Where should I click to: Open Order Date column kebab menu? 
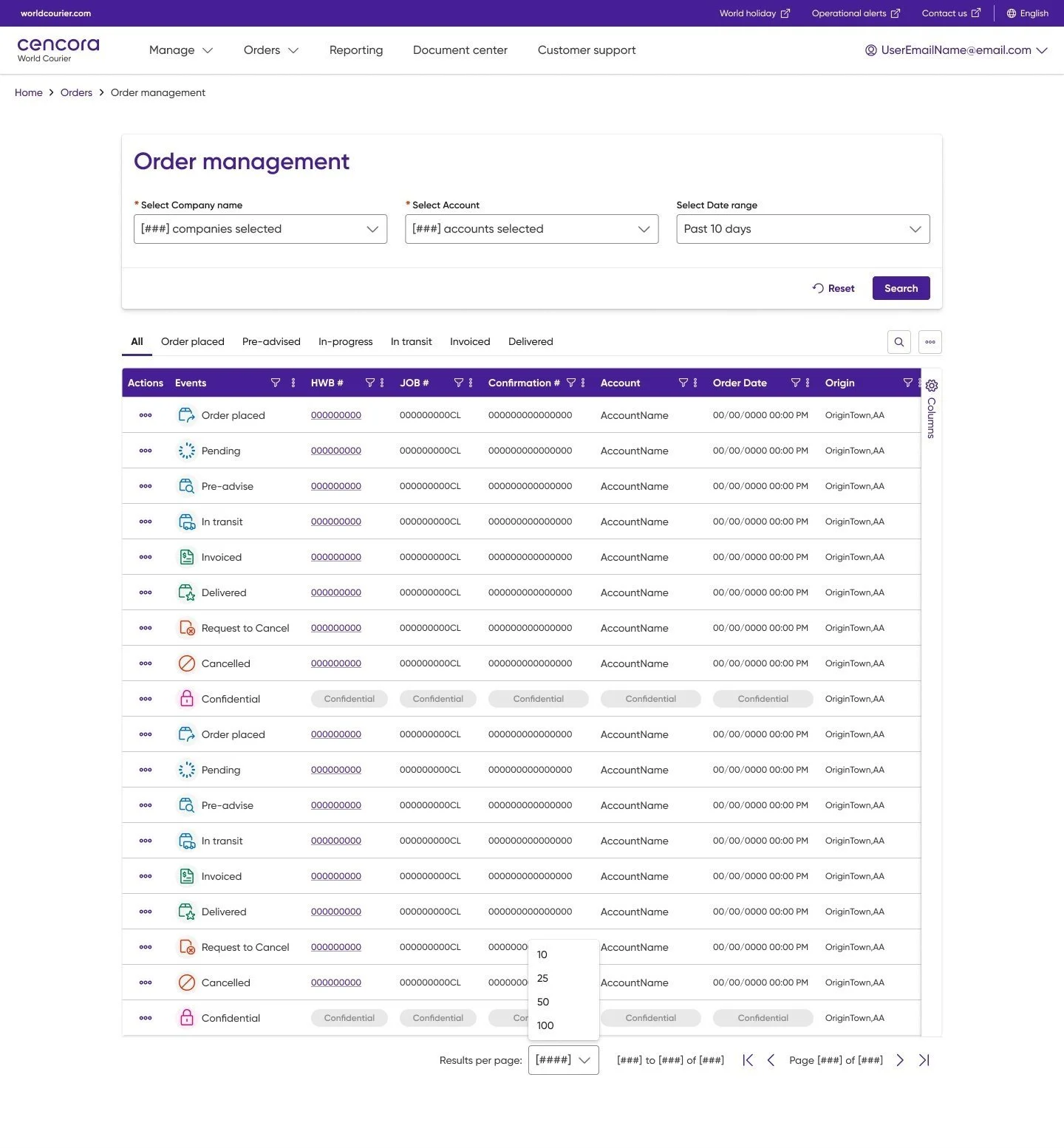click(x=808, y=383)
